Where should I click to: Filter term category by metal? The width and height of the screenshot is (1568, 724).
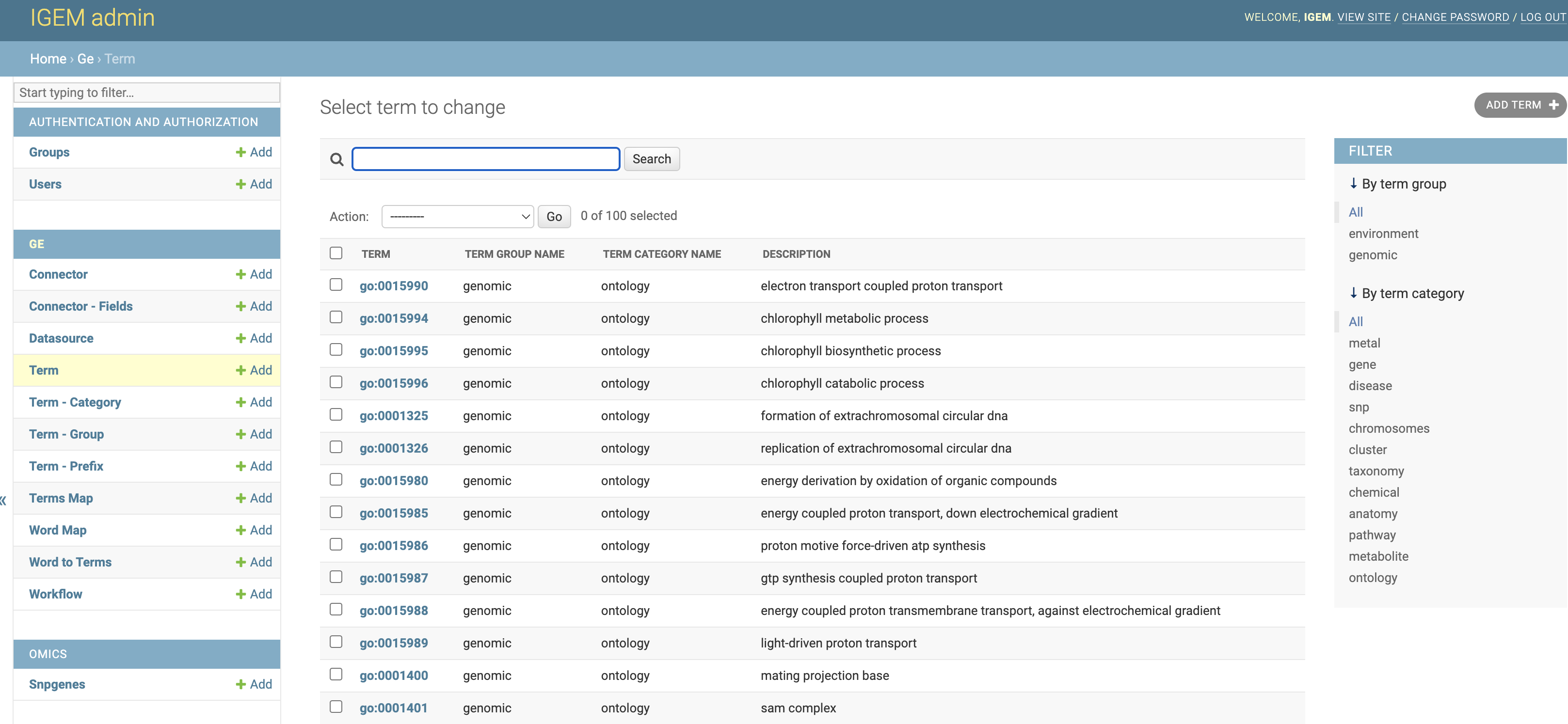tap(1364, 343)
